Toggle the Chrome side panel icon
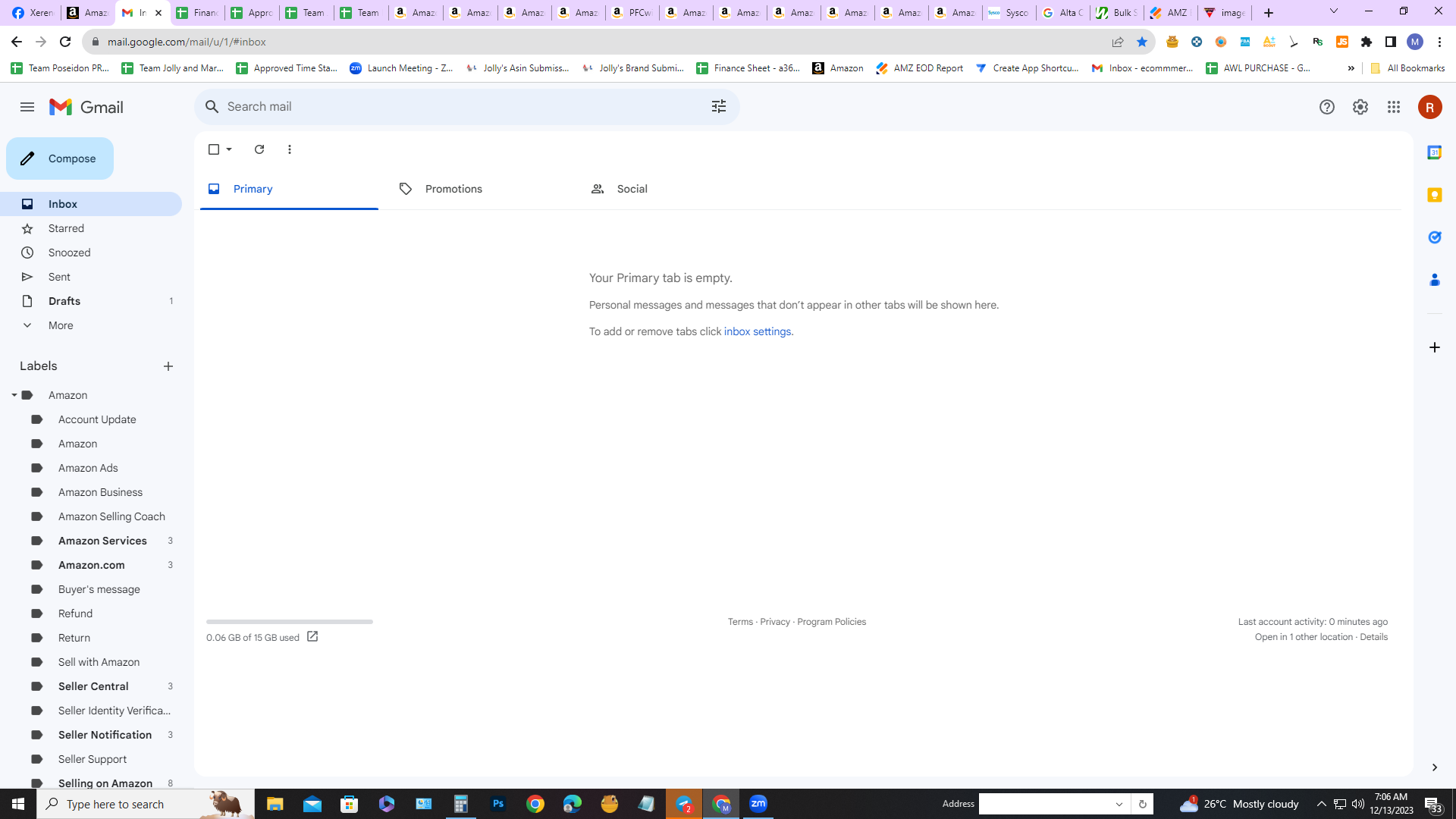 coord(1390,42)
